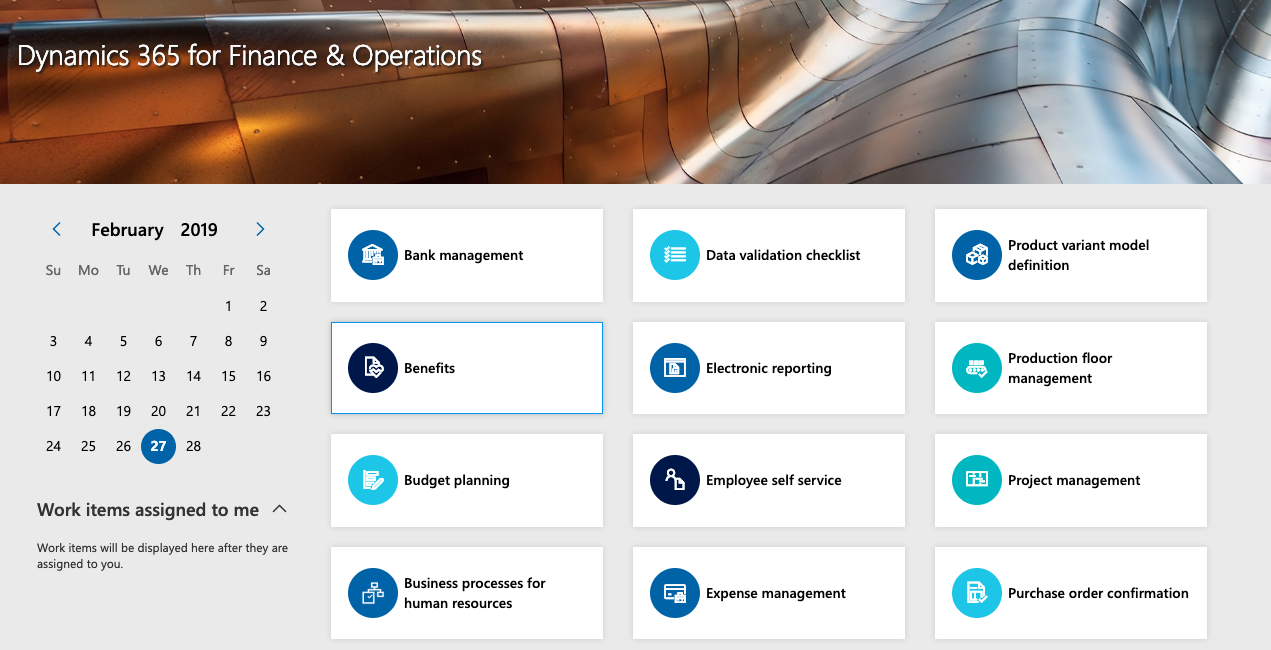This screenshot has width=1271, height=650.
Task: Select February 16 in calendar
Action: [263, 376]
